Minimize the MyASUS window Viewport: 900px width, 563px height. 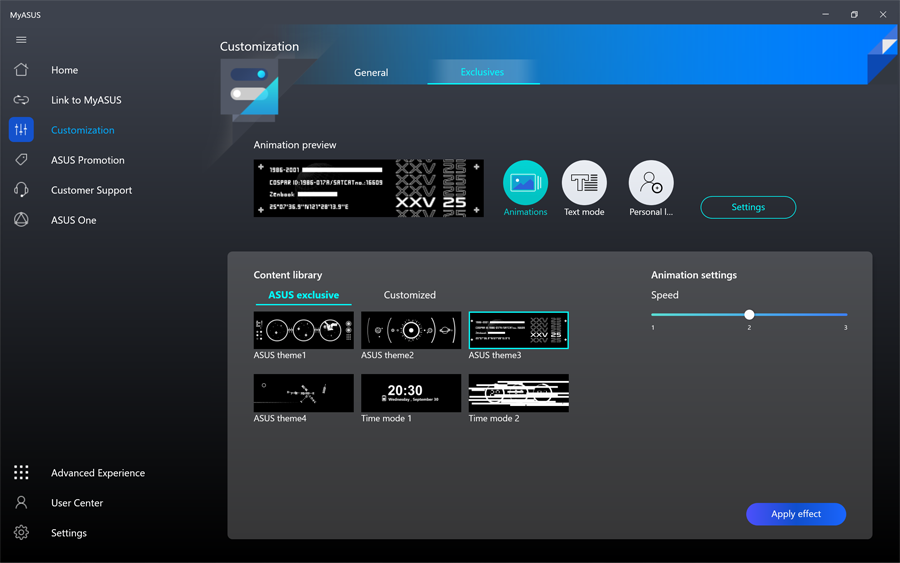825,14
